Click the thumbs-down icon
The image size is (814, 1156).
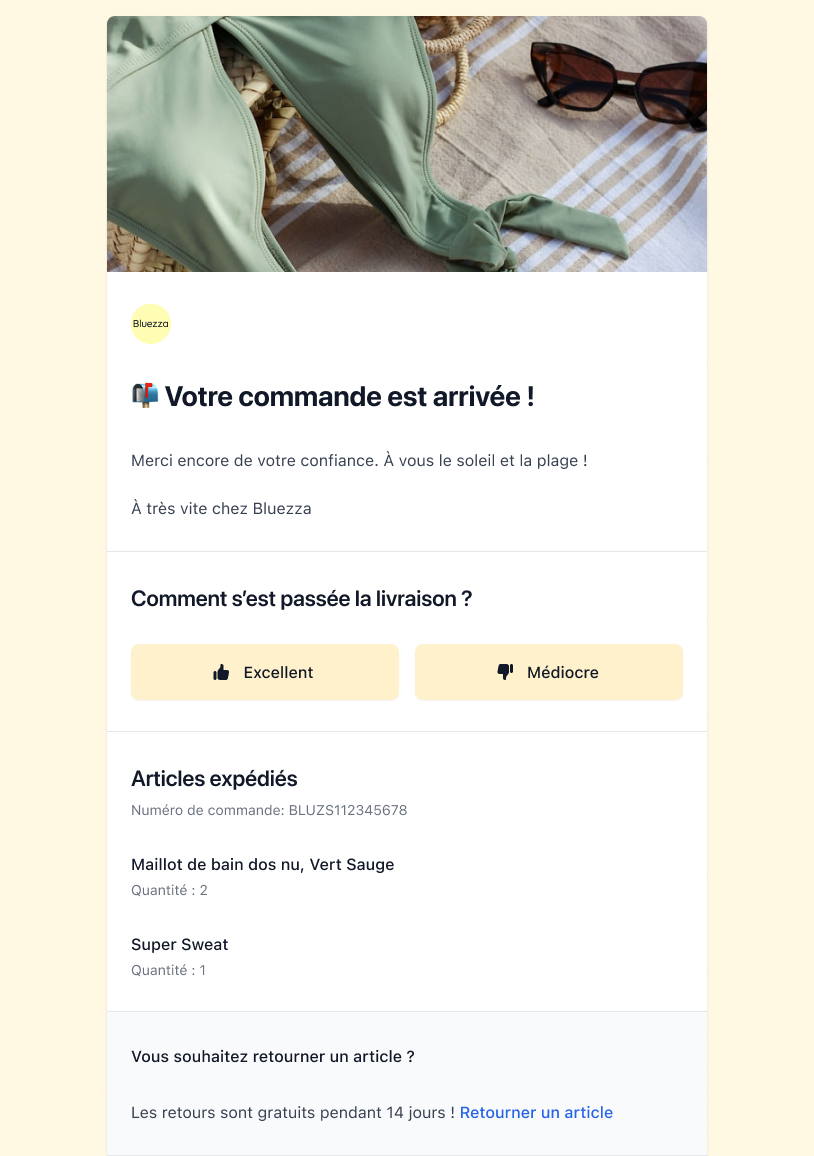pyautogui.click(x=505, y=672)
